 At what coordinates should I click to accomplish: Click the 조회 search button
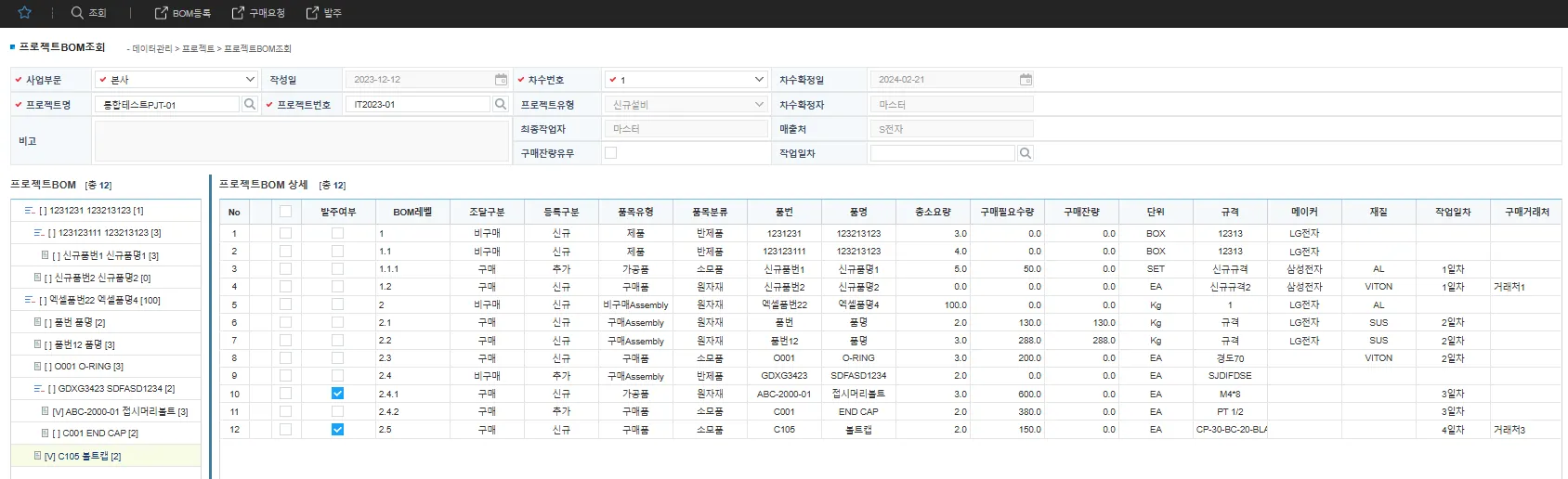click(89, 13)
